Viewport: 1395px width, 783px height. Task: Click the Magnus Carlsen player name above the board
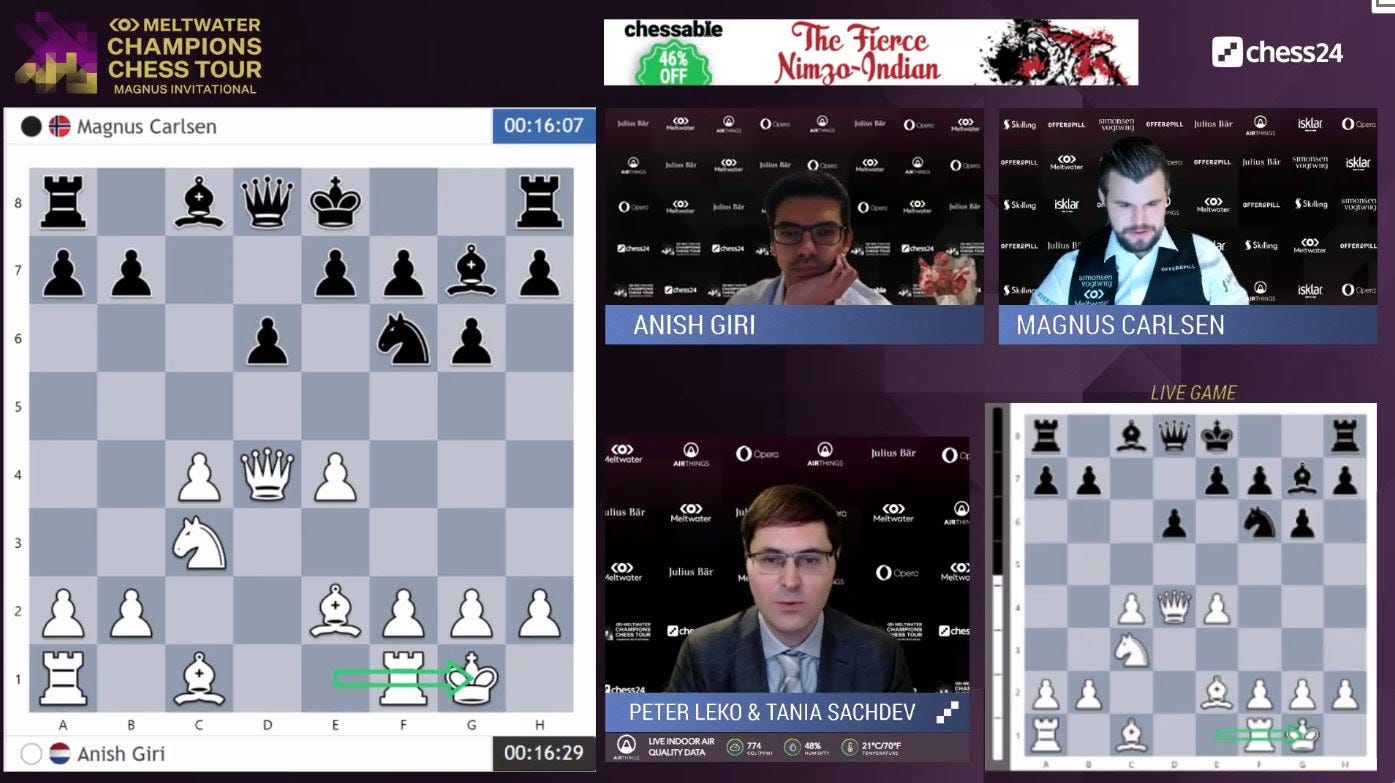(x=146, y=126)
